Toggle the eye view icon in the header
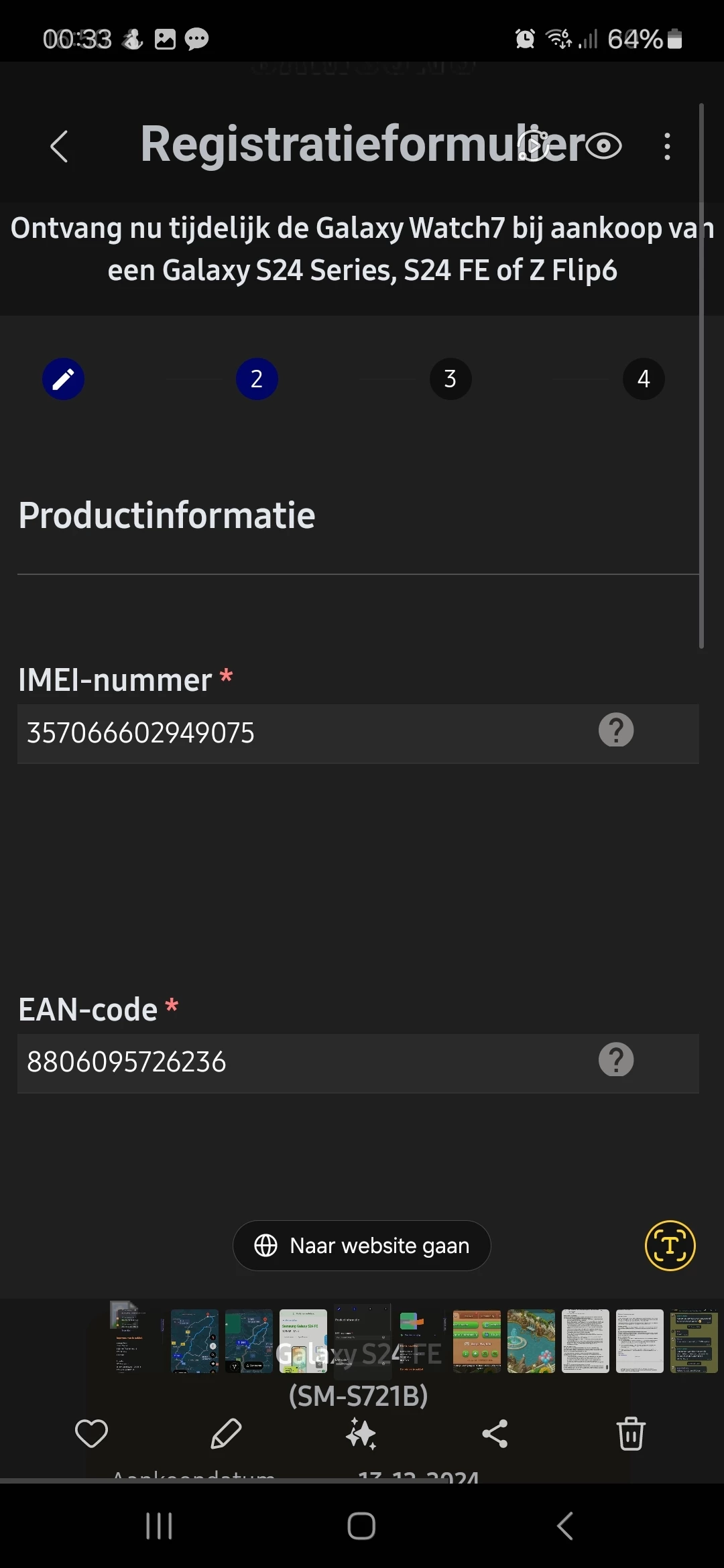This screenshot has width=724, height=1568. [604, 145]
